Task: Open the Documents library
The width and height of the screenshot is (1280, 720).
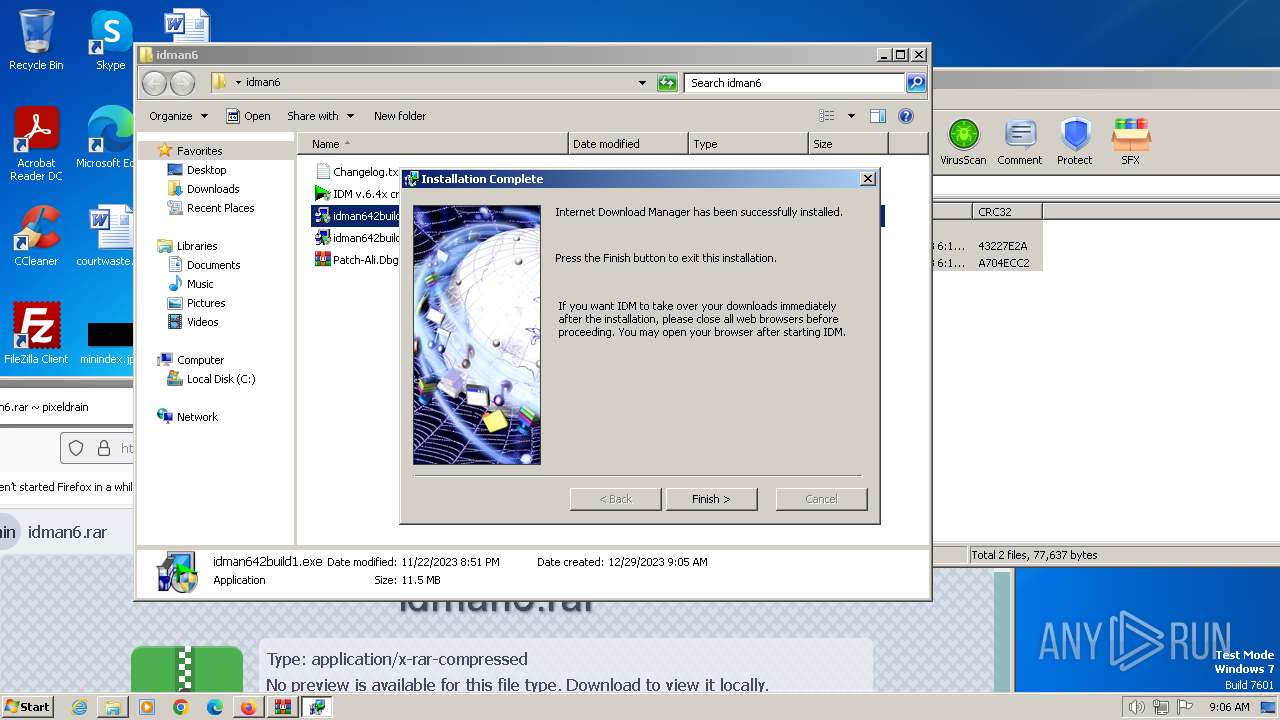Action: click(x=213, y=265)
